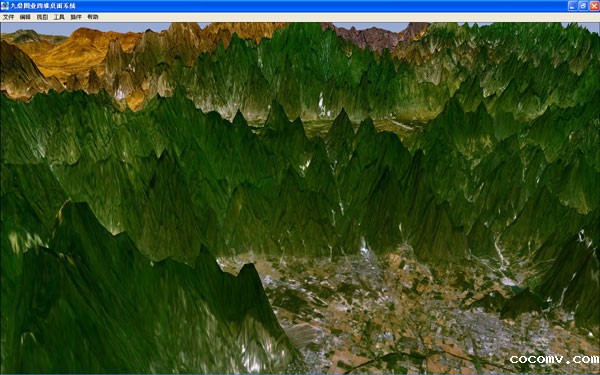600x375 pixels.
Task: Minimize the 3D terrain window
Action: point(572,6)
